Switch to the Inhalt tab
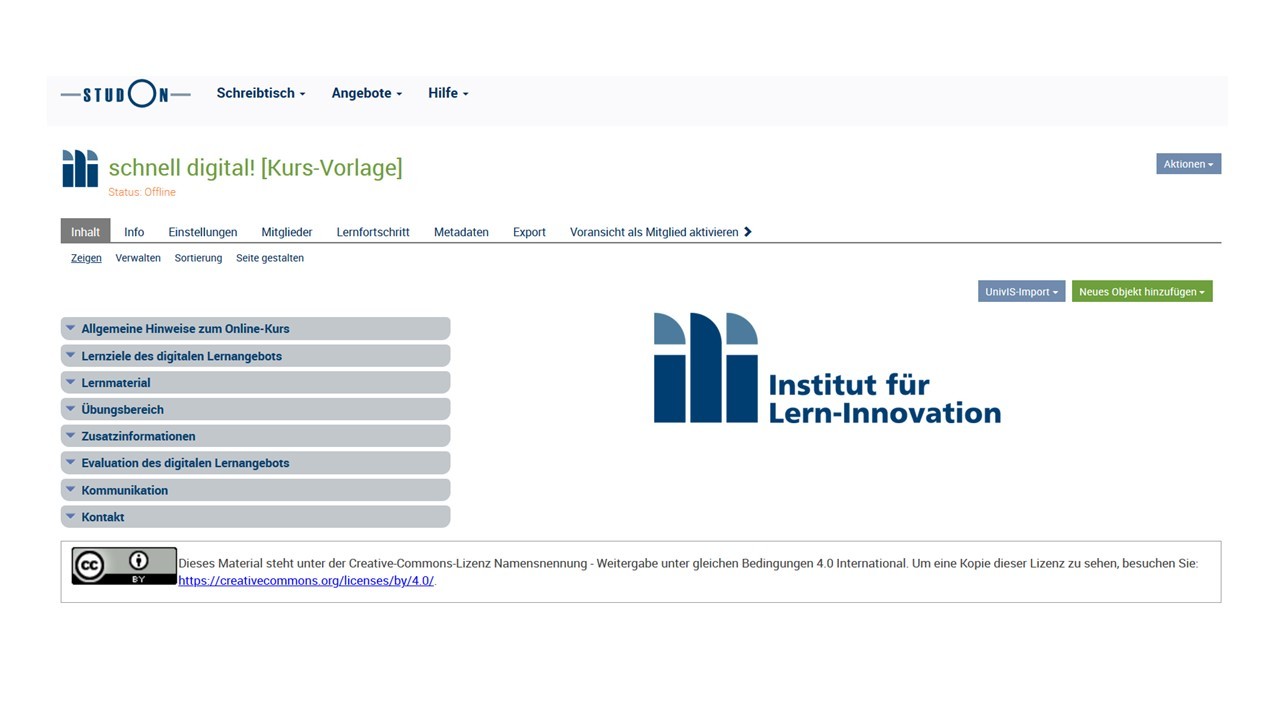1280x720 pixels. point(85,231)
